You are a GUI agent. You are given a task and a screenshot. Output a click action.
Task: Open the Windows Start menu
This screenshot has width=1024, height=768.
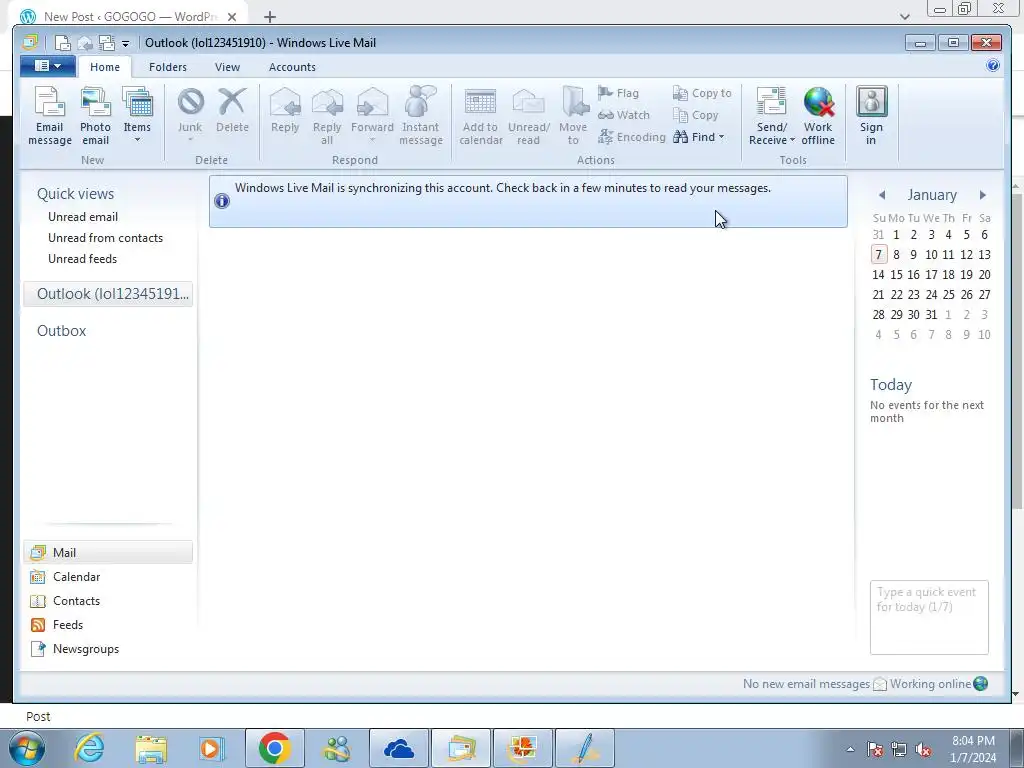pos(27,748)
